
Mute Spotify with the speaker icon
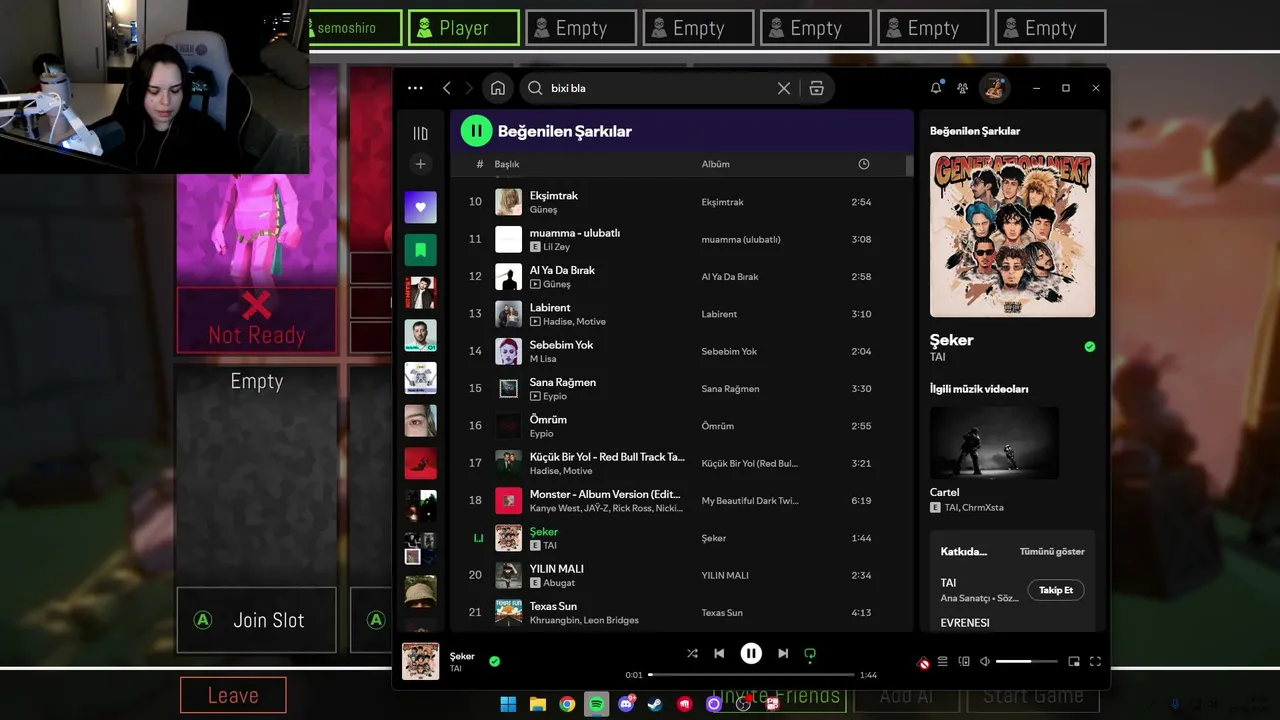[x=984, y=661]
